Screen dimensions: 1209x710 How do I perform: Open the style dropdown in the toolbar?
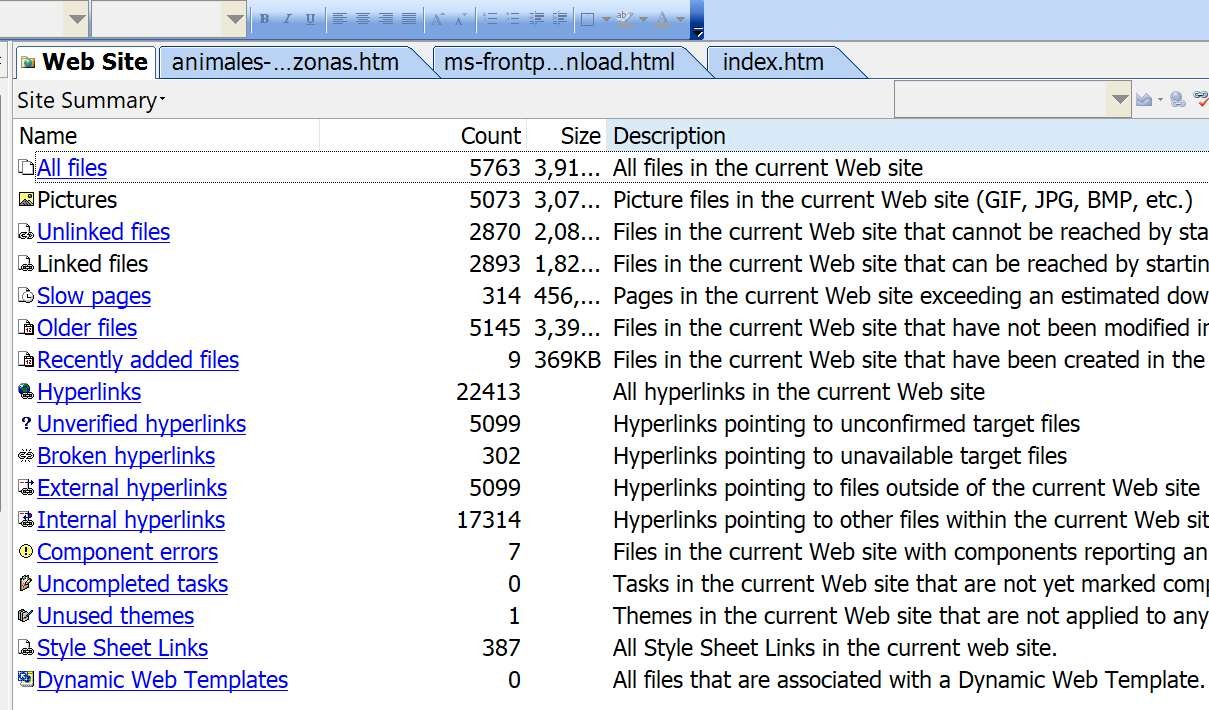[77, 19]
